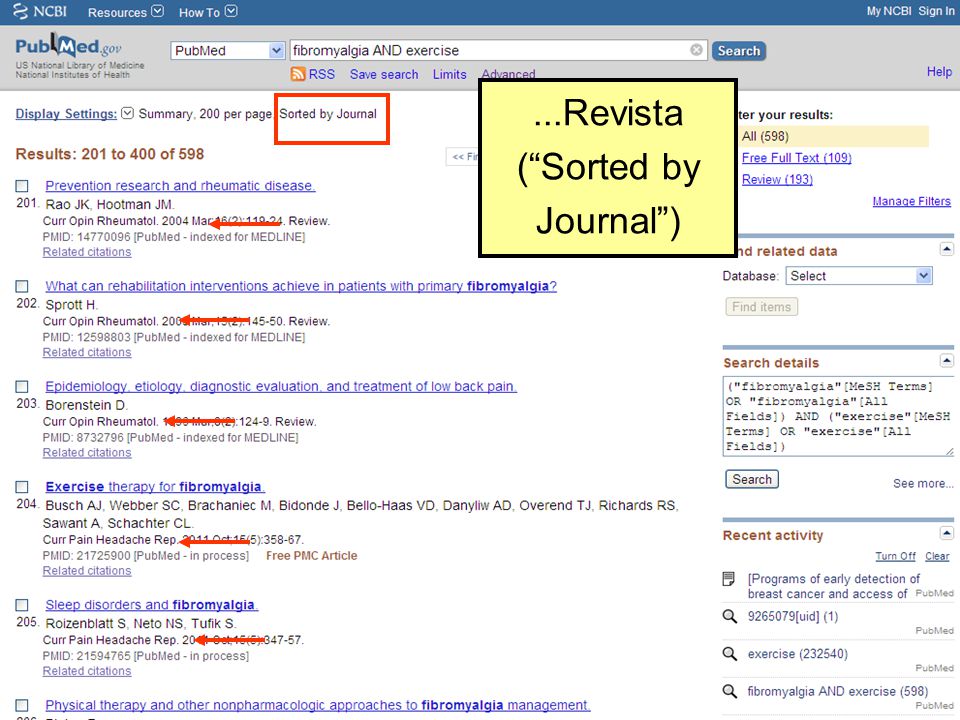This screenshot has height=720, width=960.
Task: Select the All (598) filter
Action: (x=765, y=136)
